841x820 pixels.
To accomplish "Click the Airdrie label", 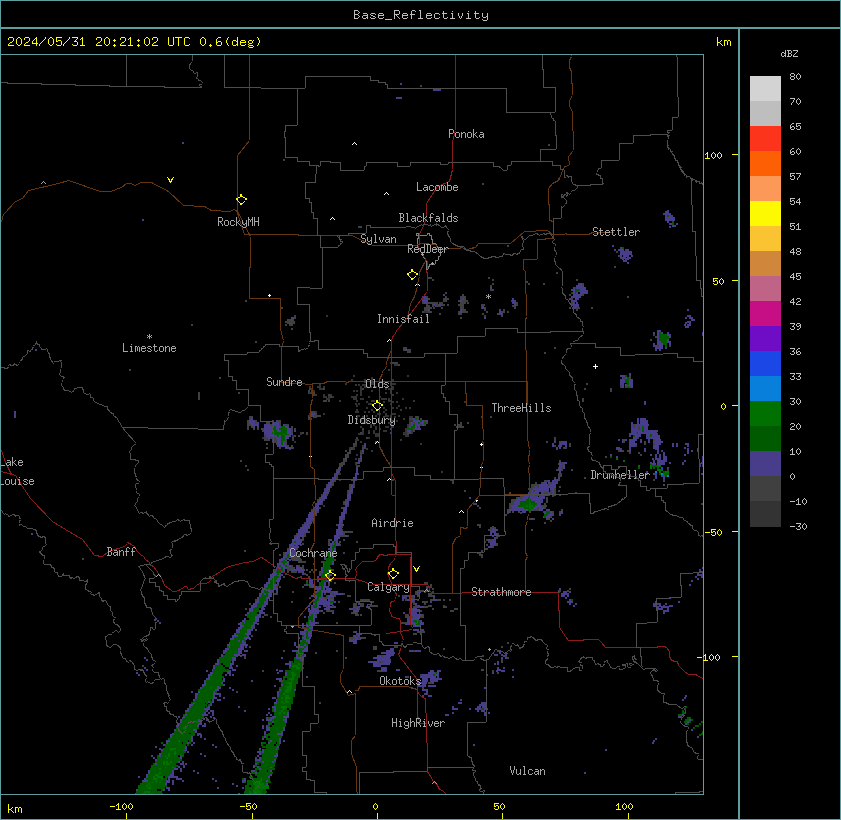I will coord(392,523).
